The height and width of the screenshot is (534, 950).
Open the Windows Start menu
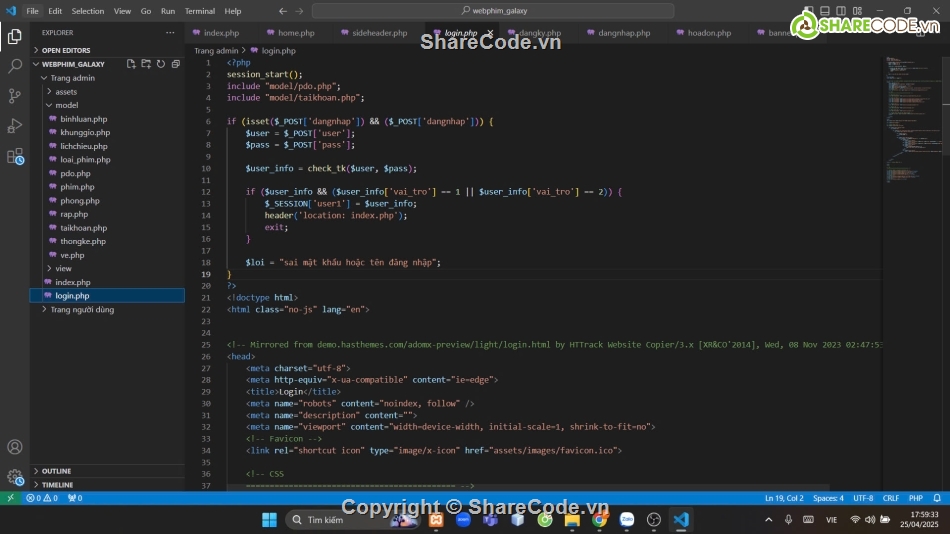coord(269,520)
